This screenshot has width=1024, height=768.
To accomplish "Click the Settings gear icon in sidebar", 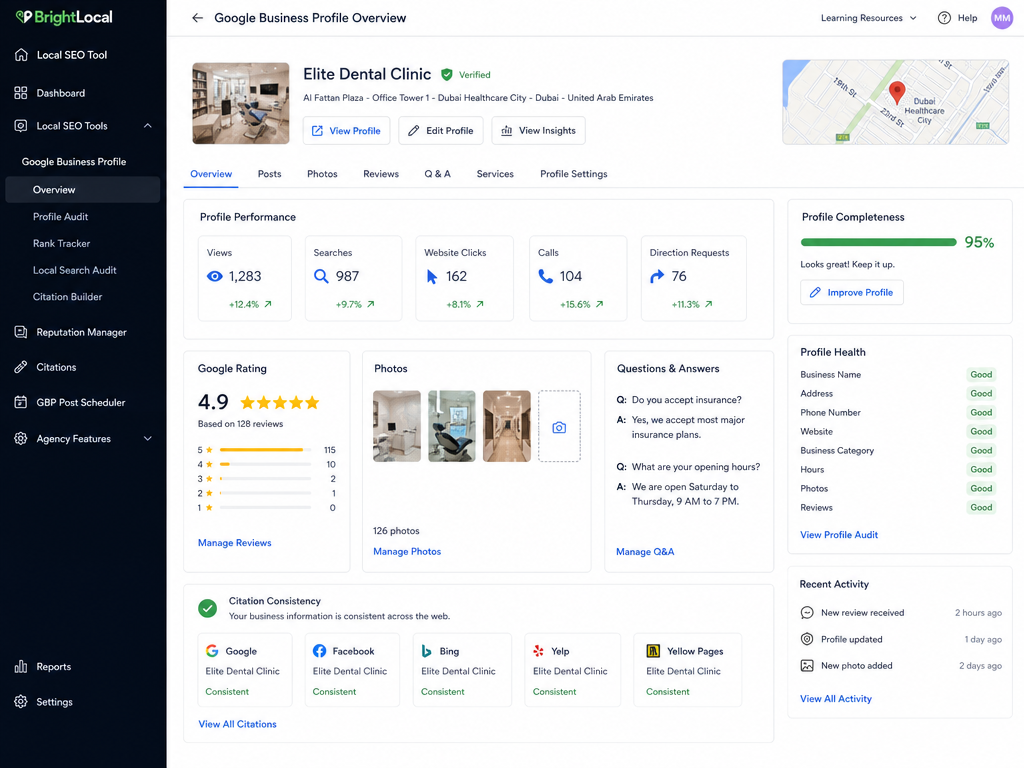I will pyautogui.click(x=21, y=701).
